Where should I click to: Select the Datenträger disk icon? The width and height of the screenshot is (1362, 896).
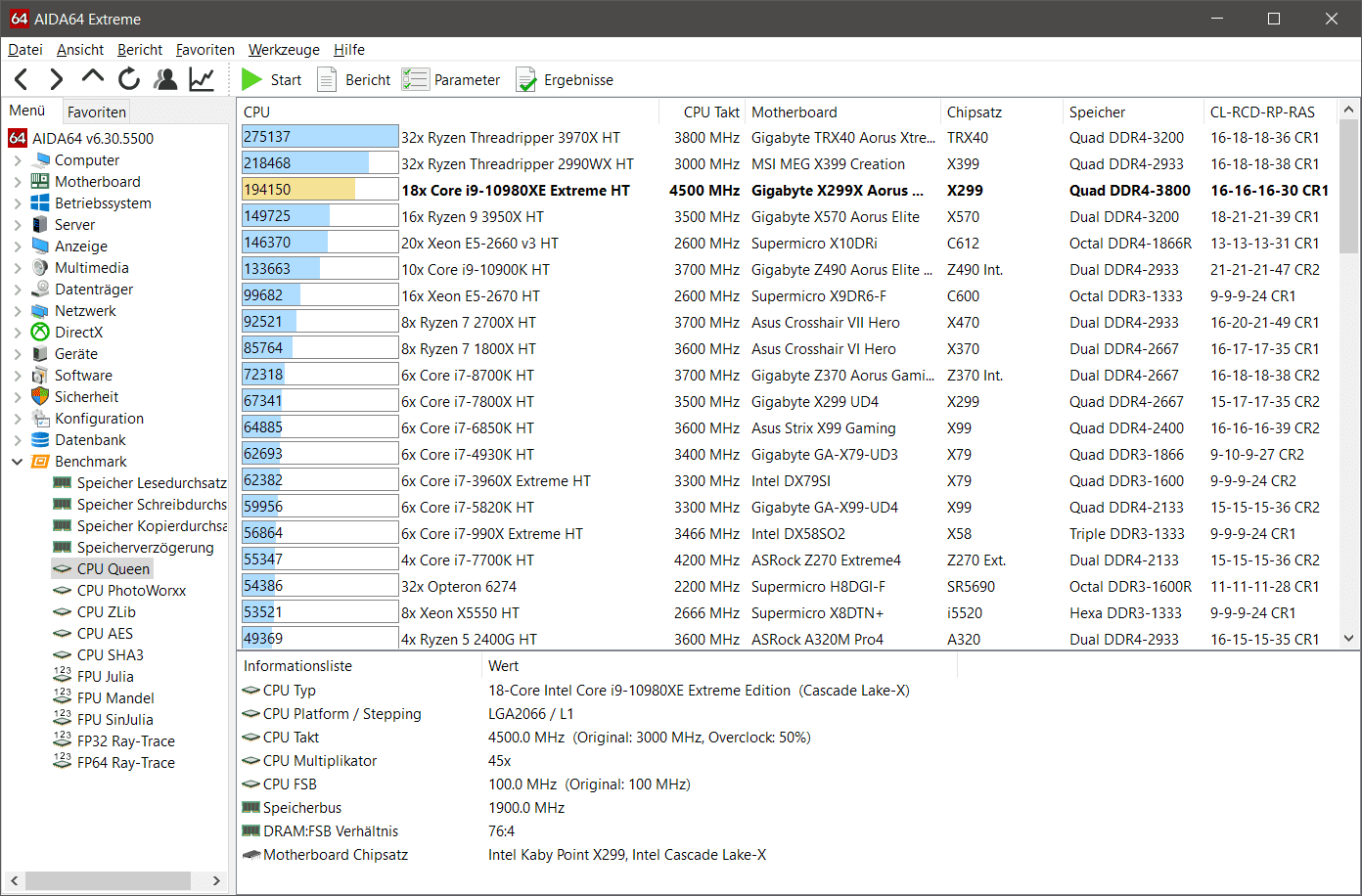[40, 290]
